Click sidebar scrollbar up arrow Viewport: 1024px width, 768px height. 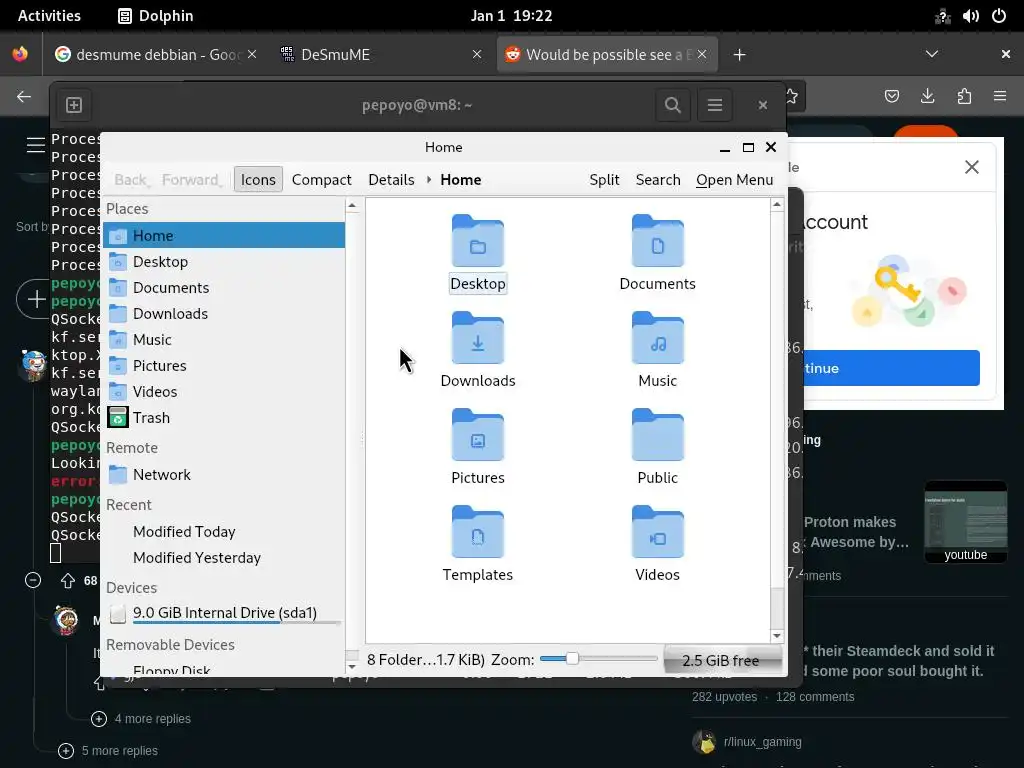[x=352, y=205]
